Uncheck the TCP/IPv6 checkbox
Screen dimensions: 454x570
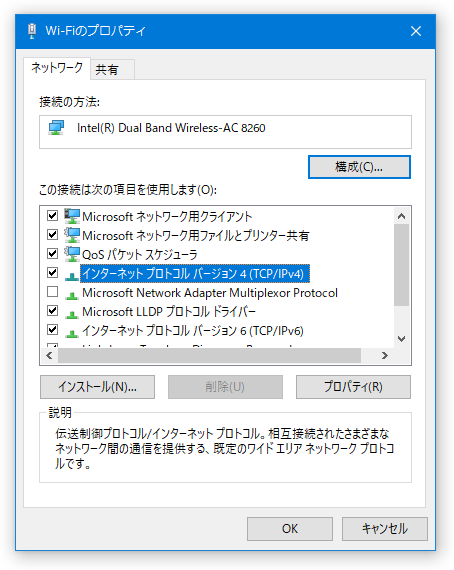(52, 329)
